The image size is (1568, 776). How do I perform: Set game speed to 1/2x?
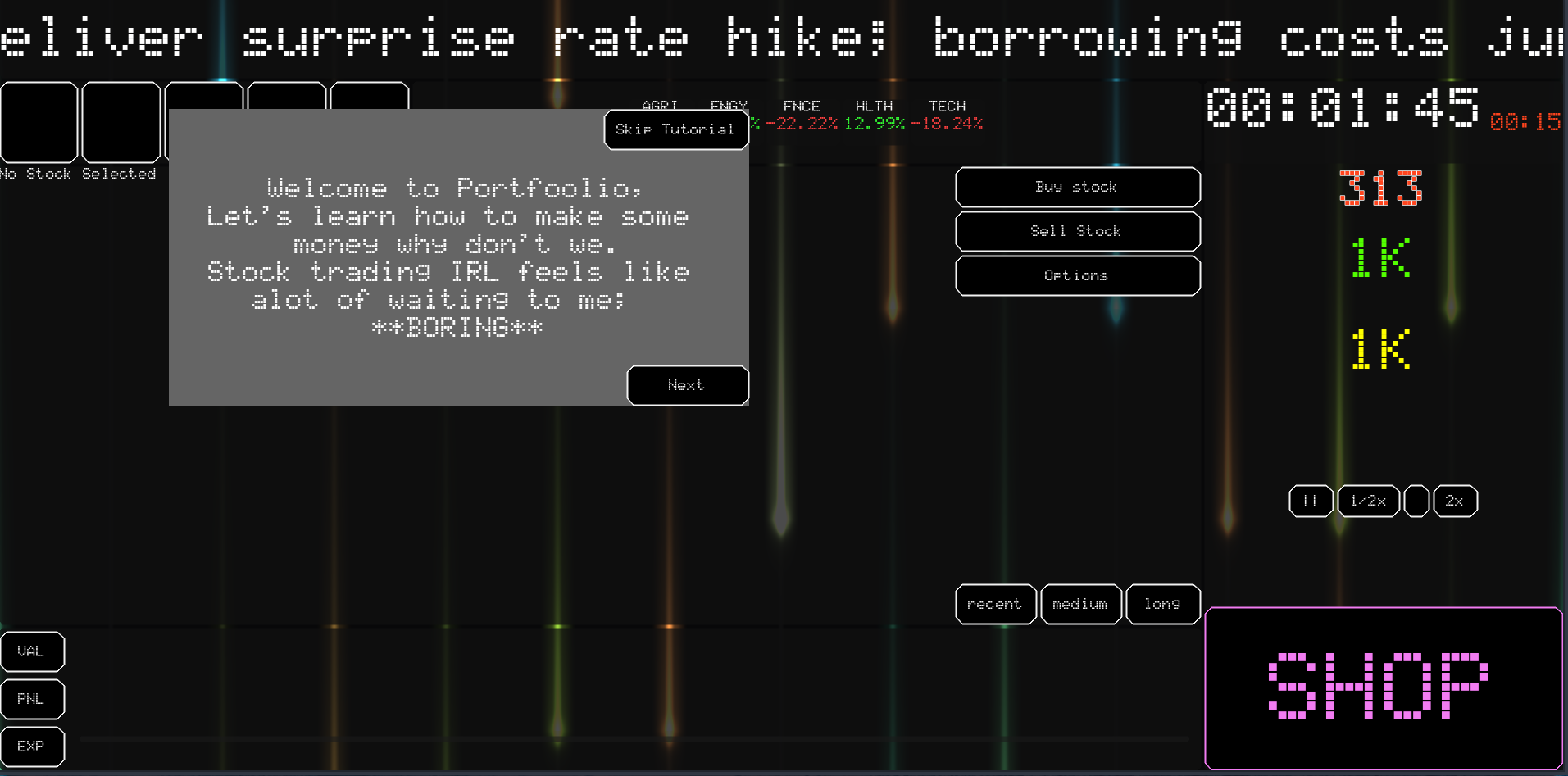point(1369,501)
